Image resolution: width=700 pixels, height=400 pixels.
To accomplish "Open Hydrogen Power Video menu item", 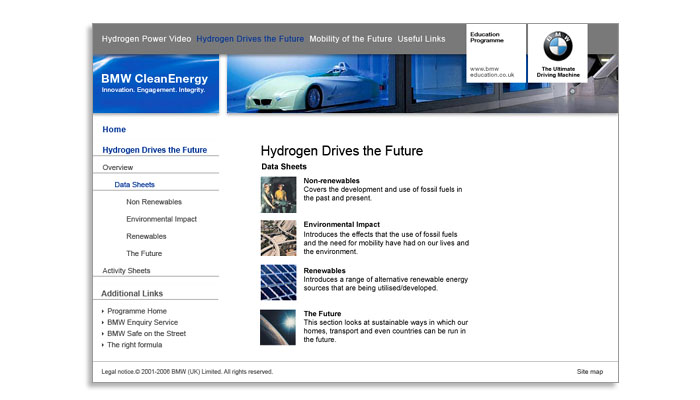I will 146,39.
